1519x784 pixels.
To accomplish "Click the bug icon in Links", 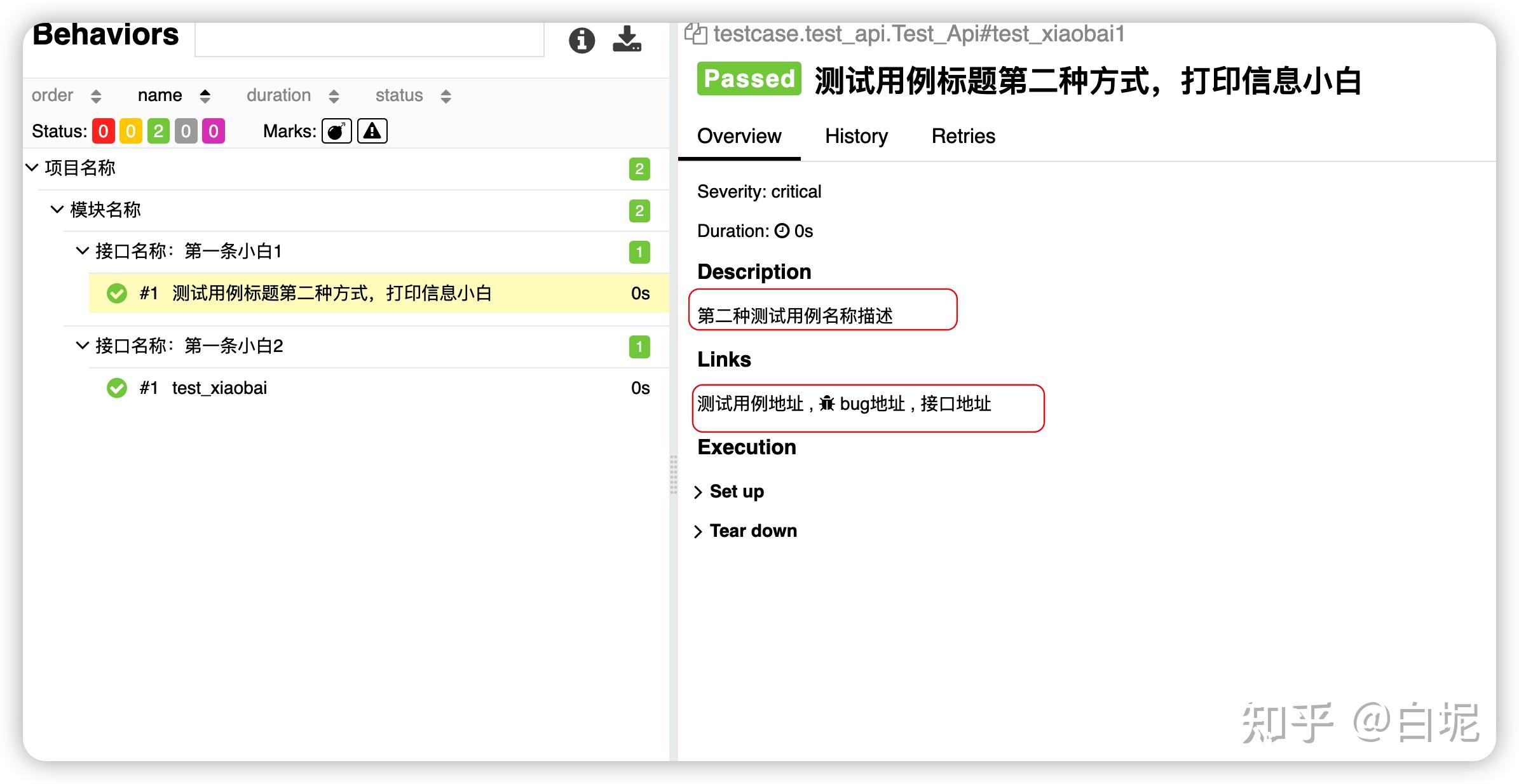I will point(827,403).
